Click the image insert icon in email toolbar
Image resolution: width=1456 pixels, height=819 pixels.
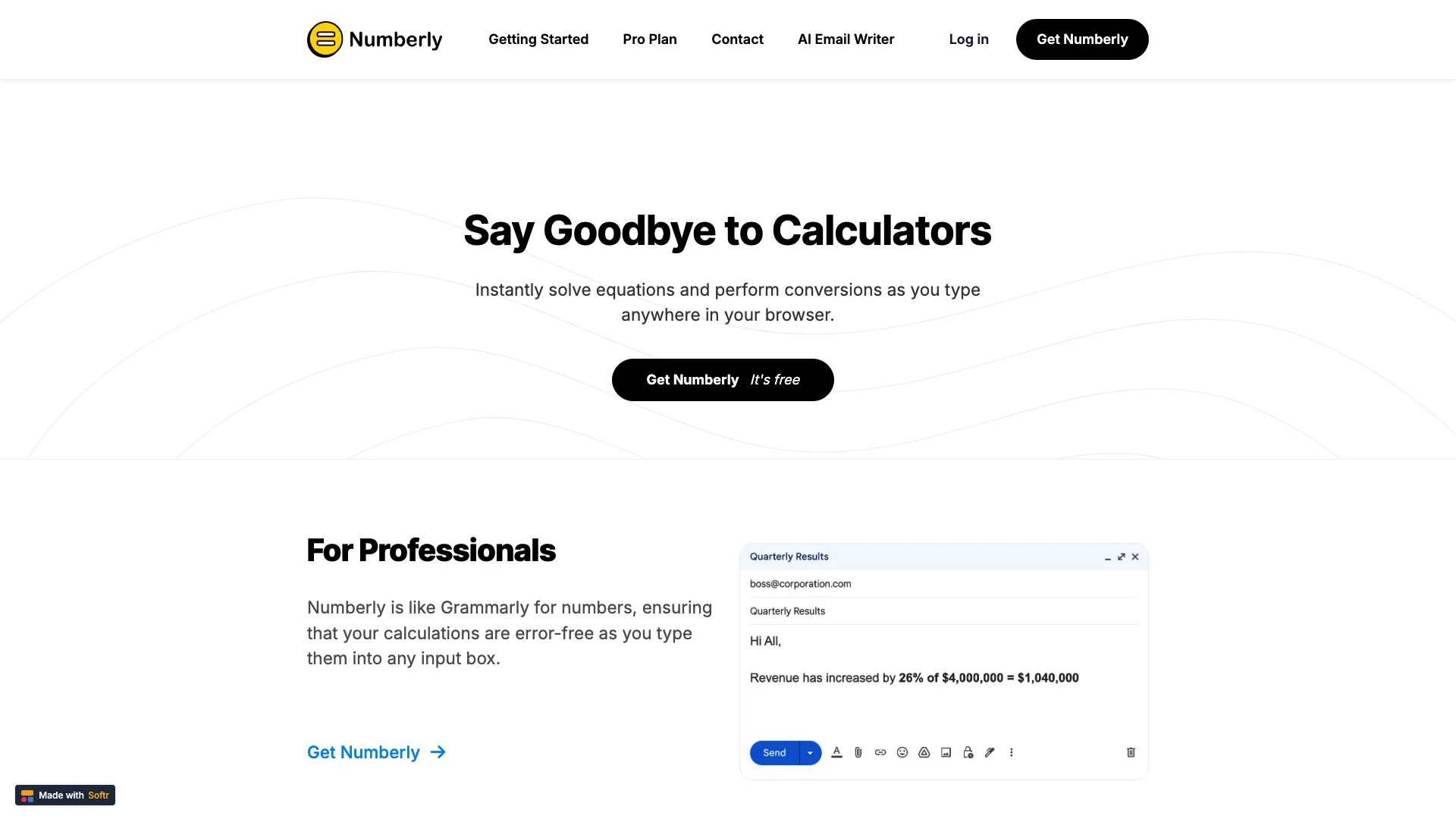pyautogui.click(x=946, y=752)
